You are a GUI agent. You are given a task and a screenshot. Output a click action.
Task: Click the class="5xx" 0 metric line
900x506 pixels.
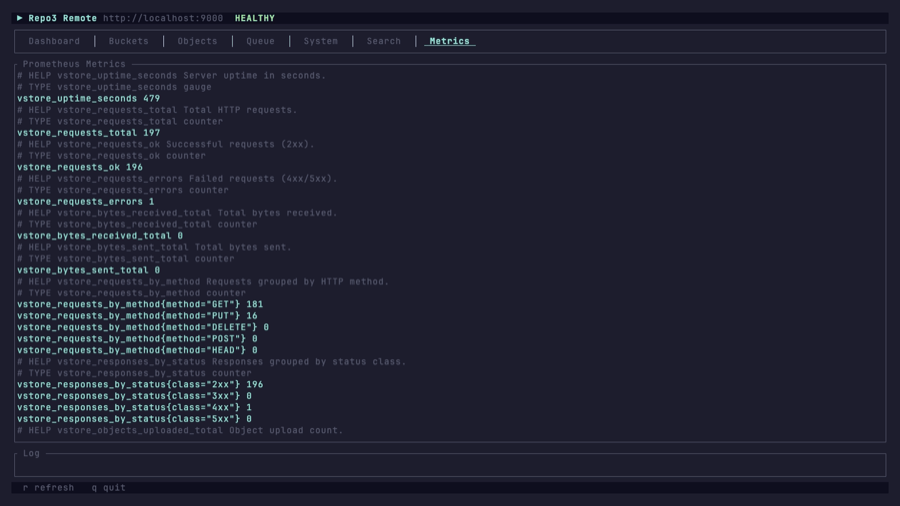(x=134, y=419)
